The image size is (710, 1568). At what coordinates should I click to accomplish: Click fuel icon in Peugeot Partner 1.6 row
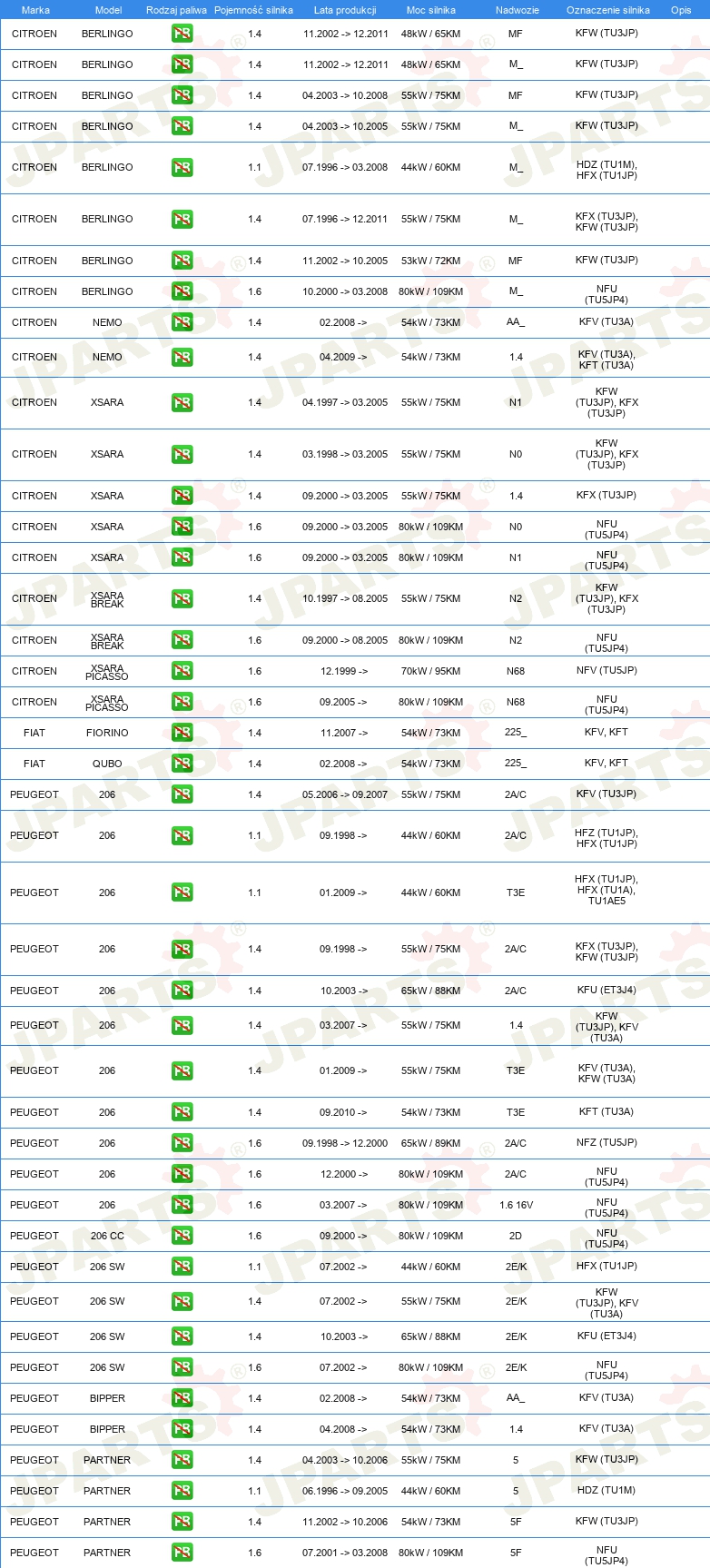tap(182, 1553)
